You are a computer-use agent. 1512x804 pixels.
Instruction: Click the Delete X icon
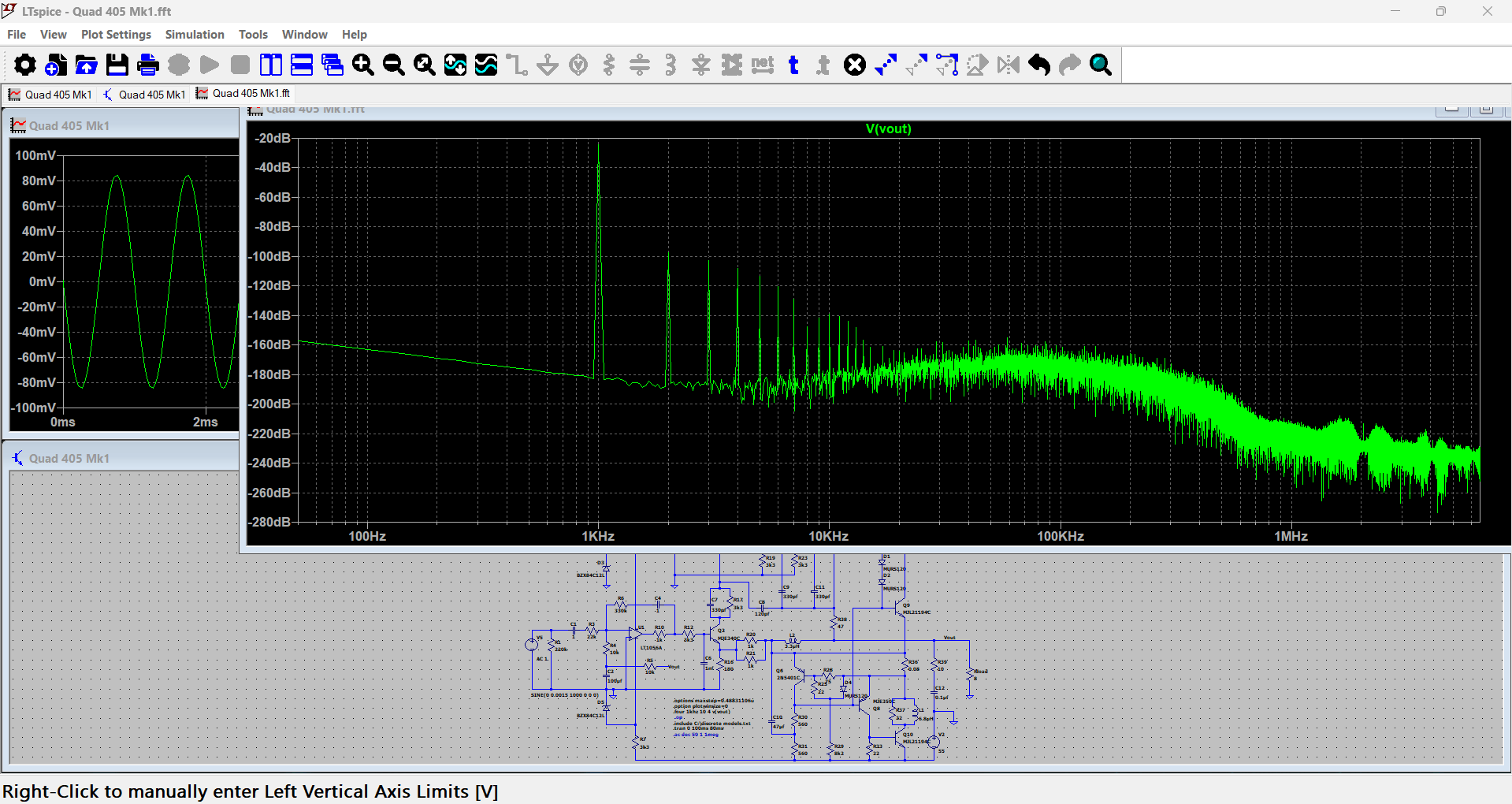[x=855, y=65]
